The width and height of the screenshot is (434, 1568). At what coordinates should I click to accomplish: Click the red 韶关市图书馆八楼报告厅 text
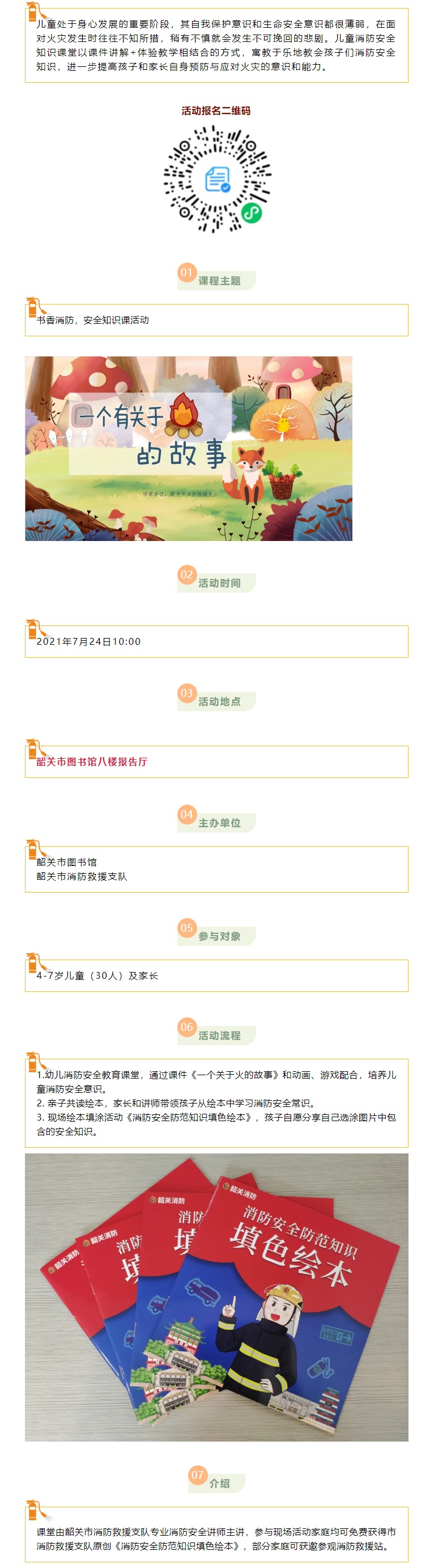coord(92,762)
